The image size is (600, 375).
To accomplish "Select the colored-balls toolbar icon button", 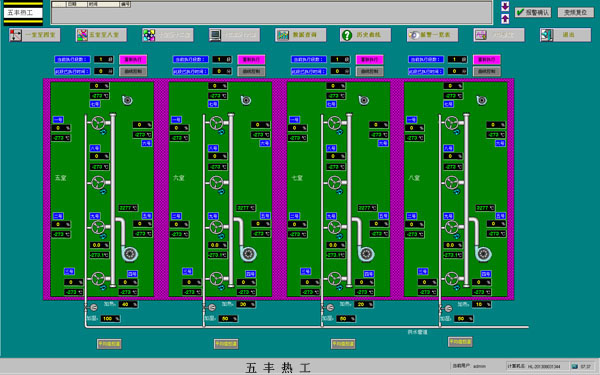I will click(x=168, y=35).
